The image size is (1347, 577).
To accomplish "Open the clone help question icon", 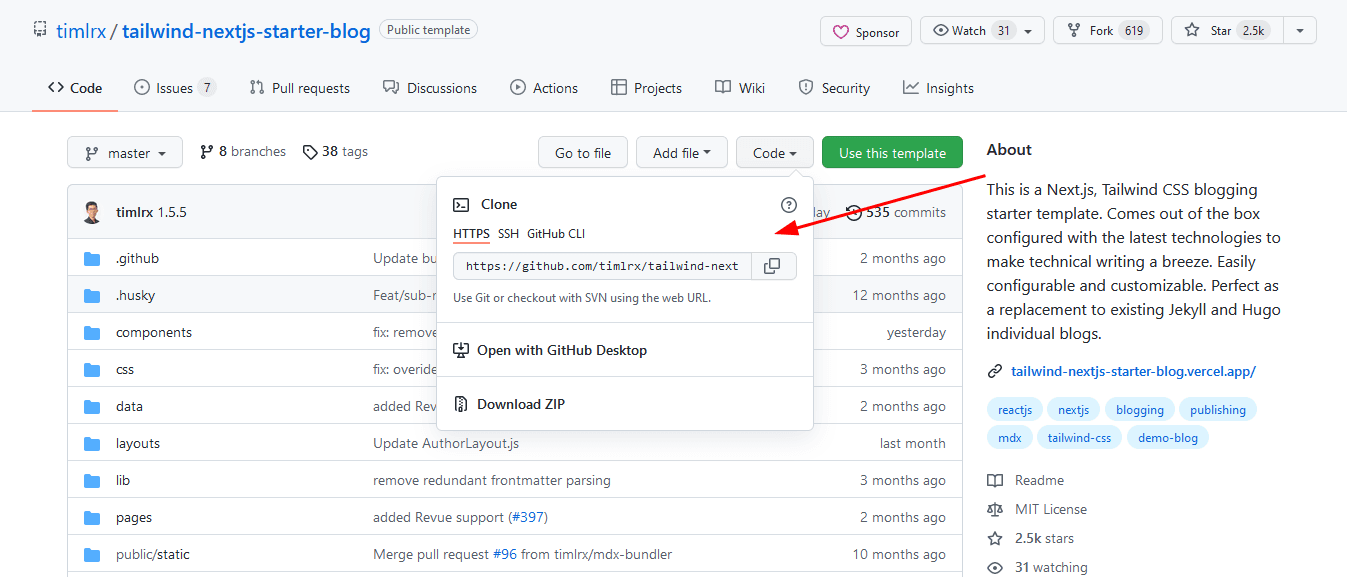I will pos(788,204).
